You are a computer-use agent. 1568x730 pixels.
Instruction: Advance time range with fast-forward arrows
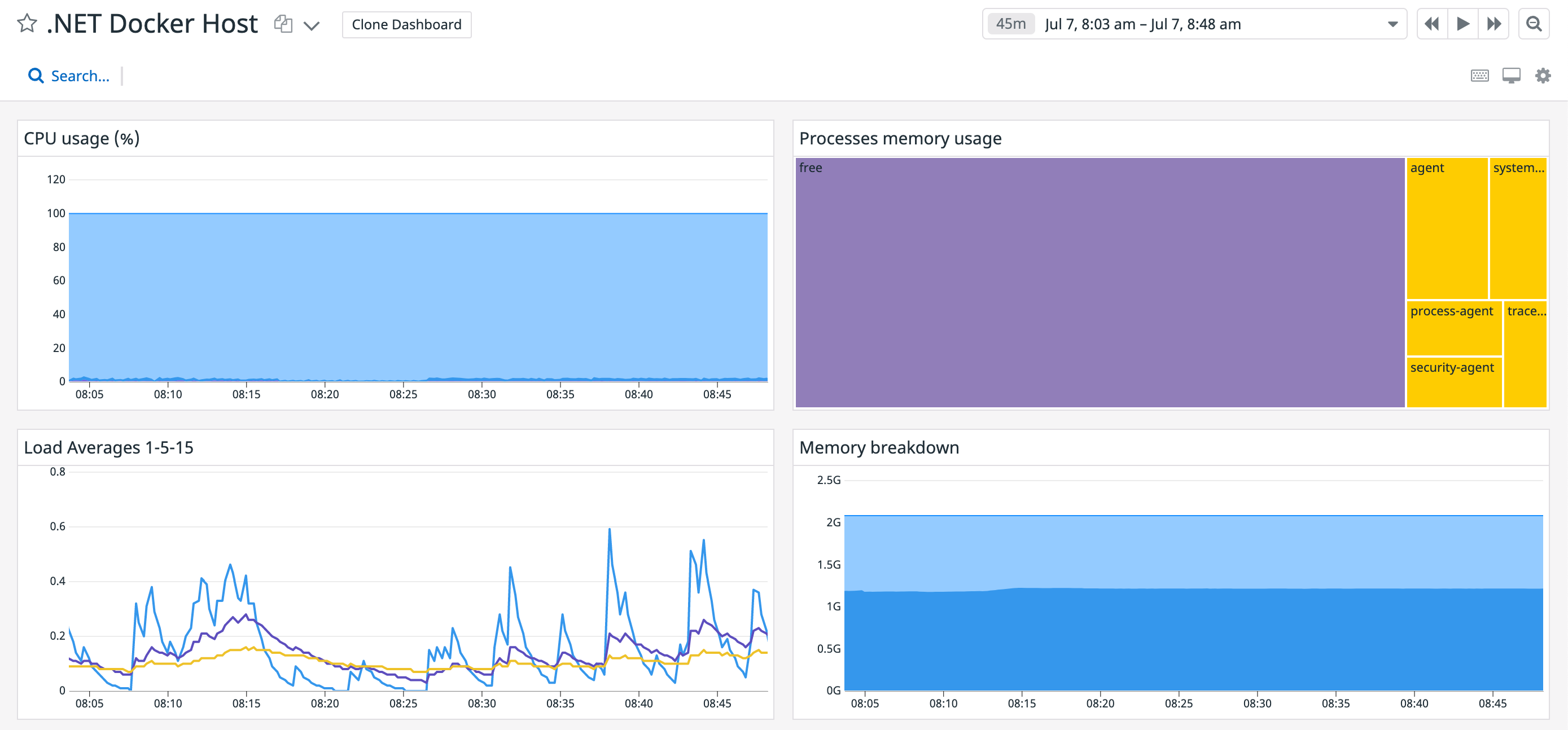coord(1495,24)
